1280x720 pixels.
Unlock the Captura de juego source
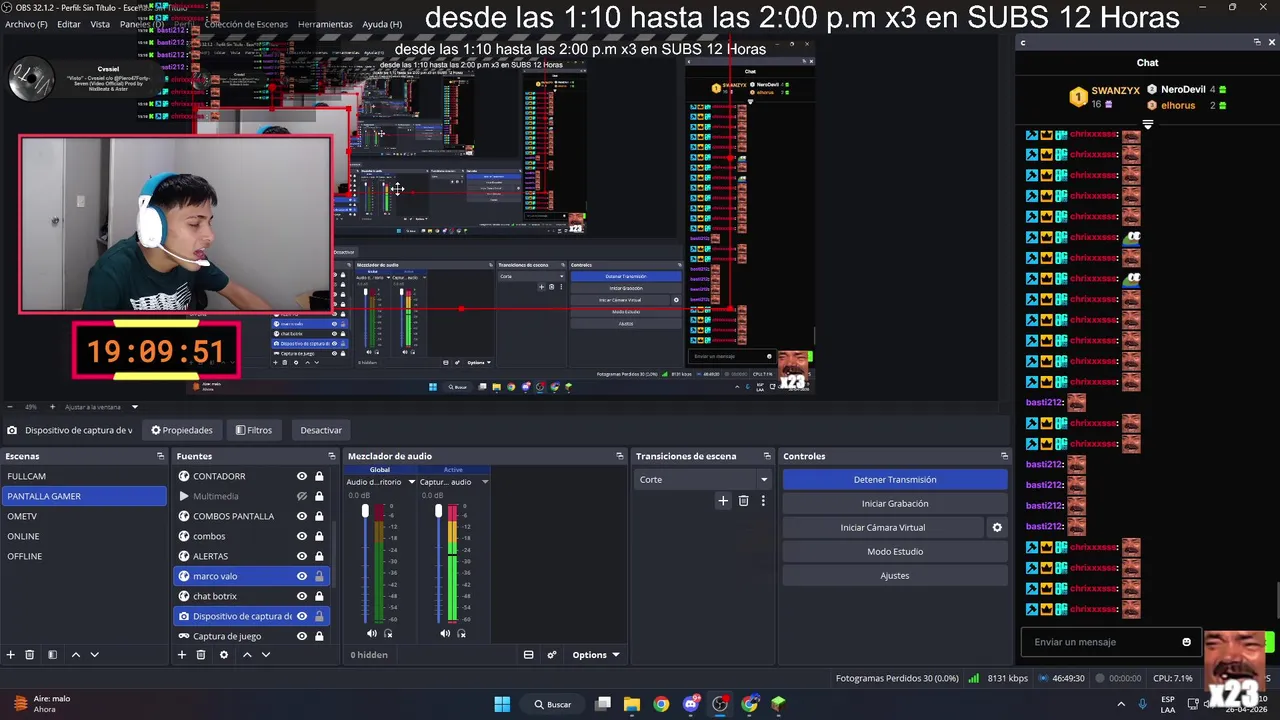pyautogui.click(x=319, y=636)
